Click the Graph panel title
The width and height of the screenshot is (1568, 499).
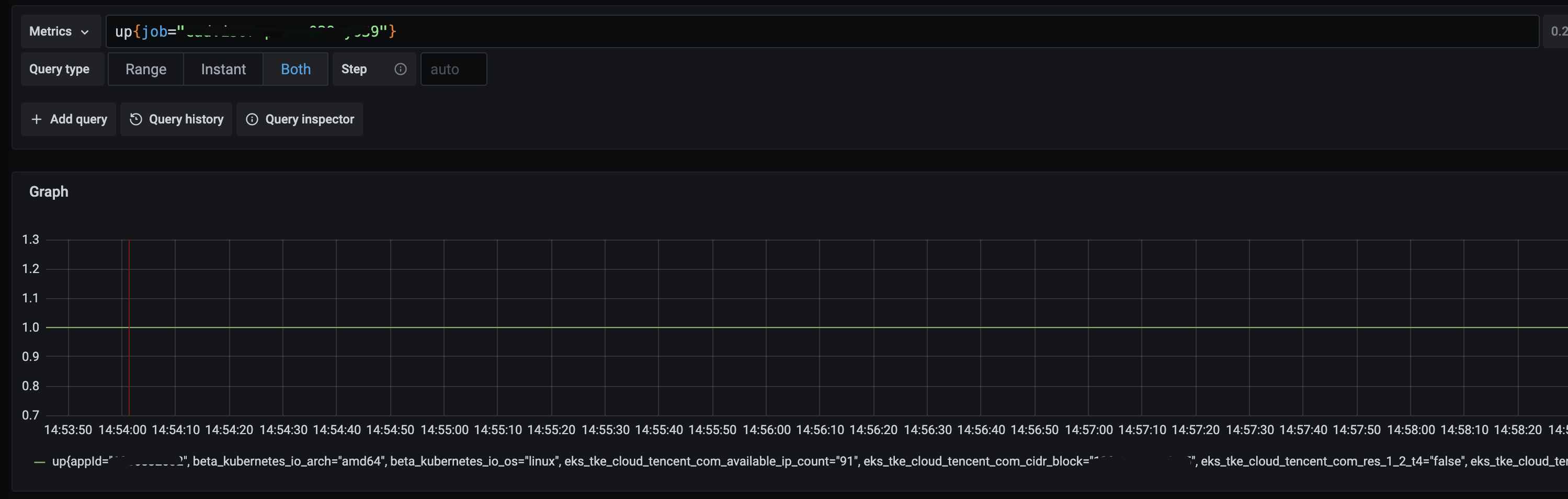coord(49,191)
